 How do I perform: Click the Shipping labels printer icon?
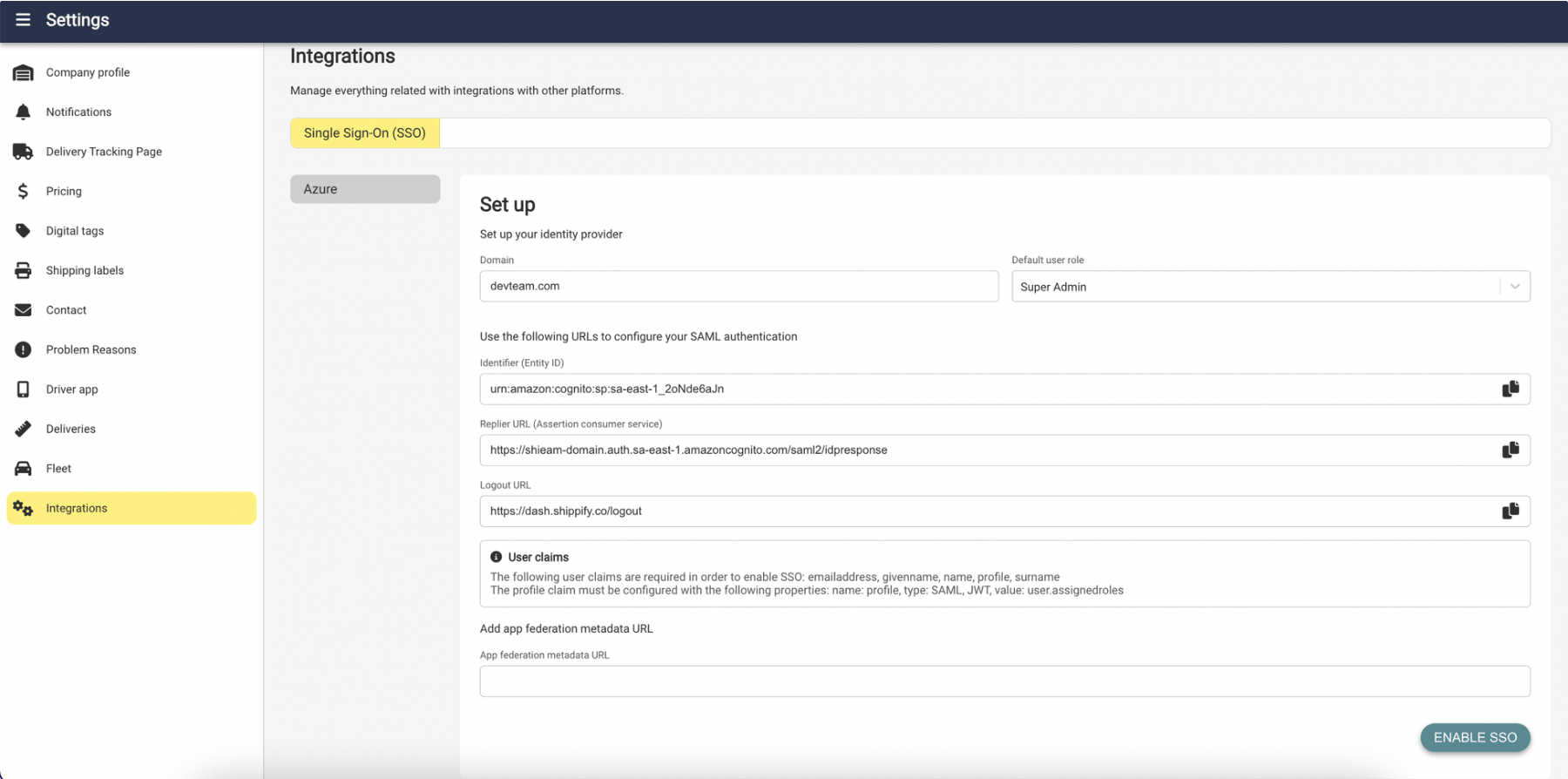pos(24,270)
